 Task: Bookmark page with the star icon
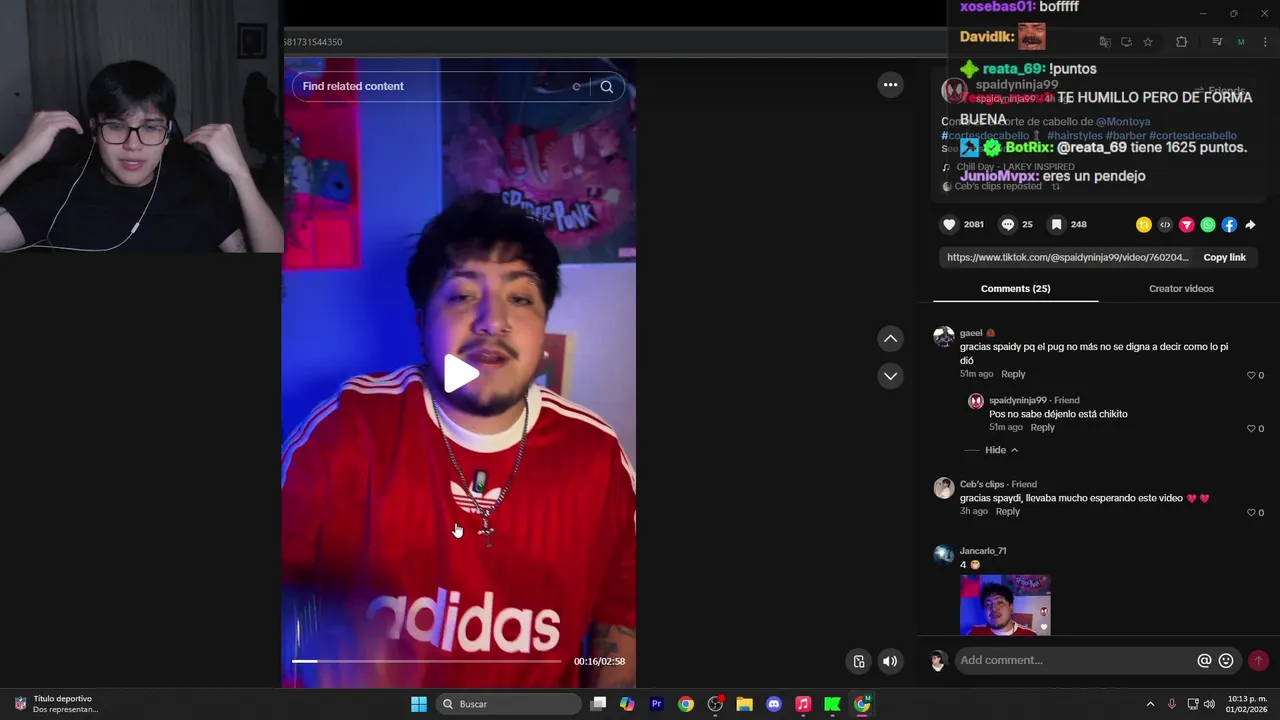click(1148, 42)
